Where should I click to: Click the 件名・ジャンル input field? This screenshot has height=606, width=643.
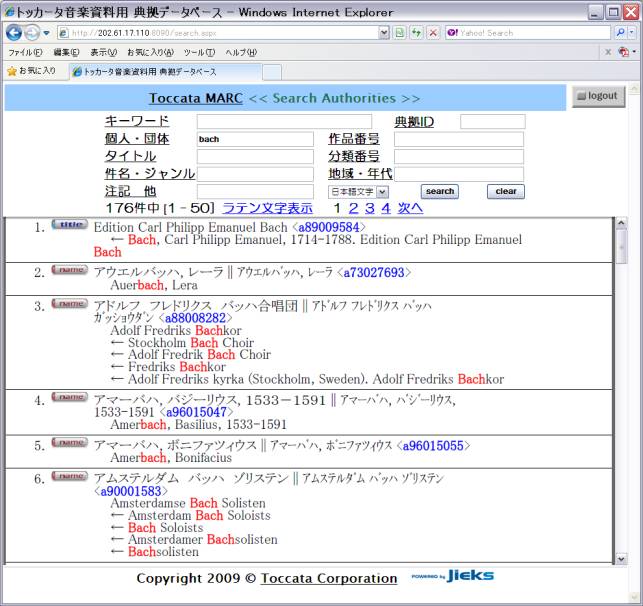click(x=255, y=174)
